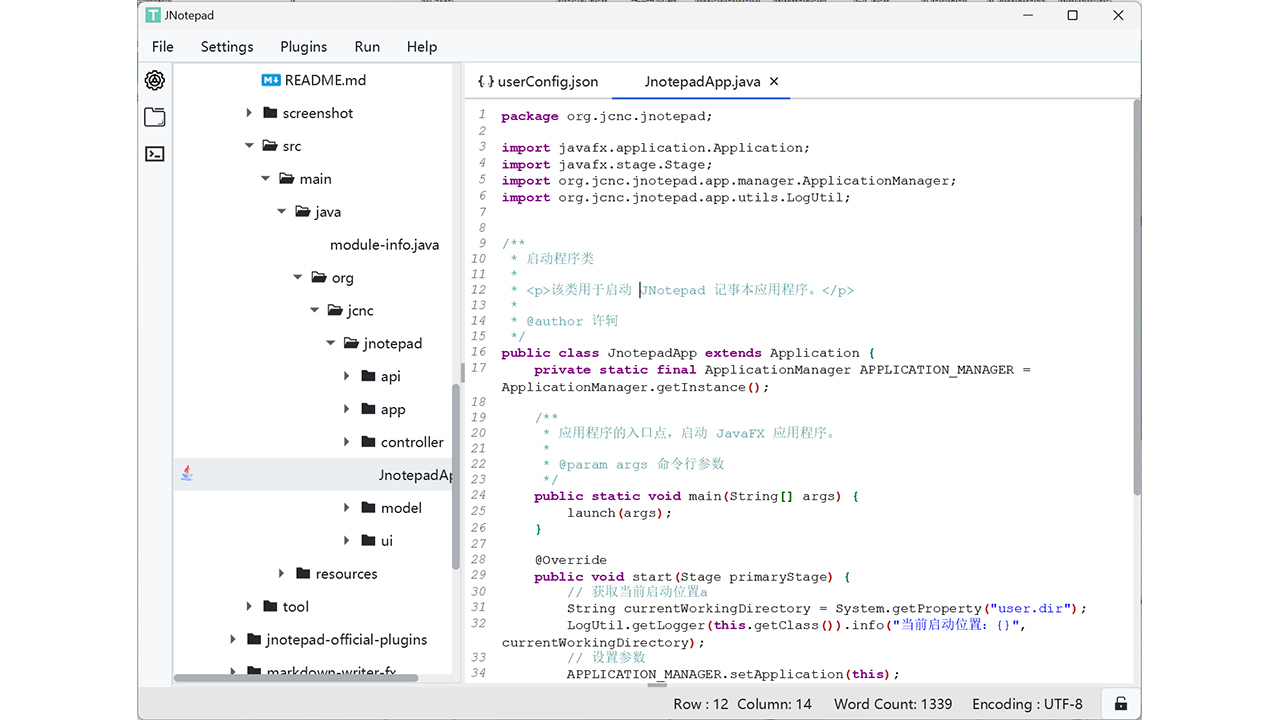Open the terminal icon in the sidebar
Screen dimensions: 1280x720
pyautogui.click(x=154, y=153)
